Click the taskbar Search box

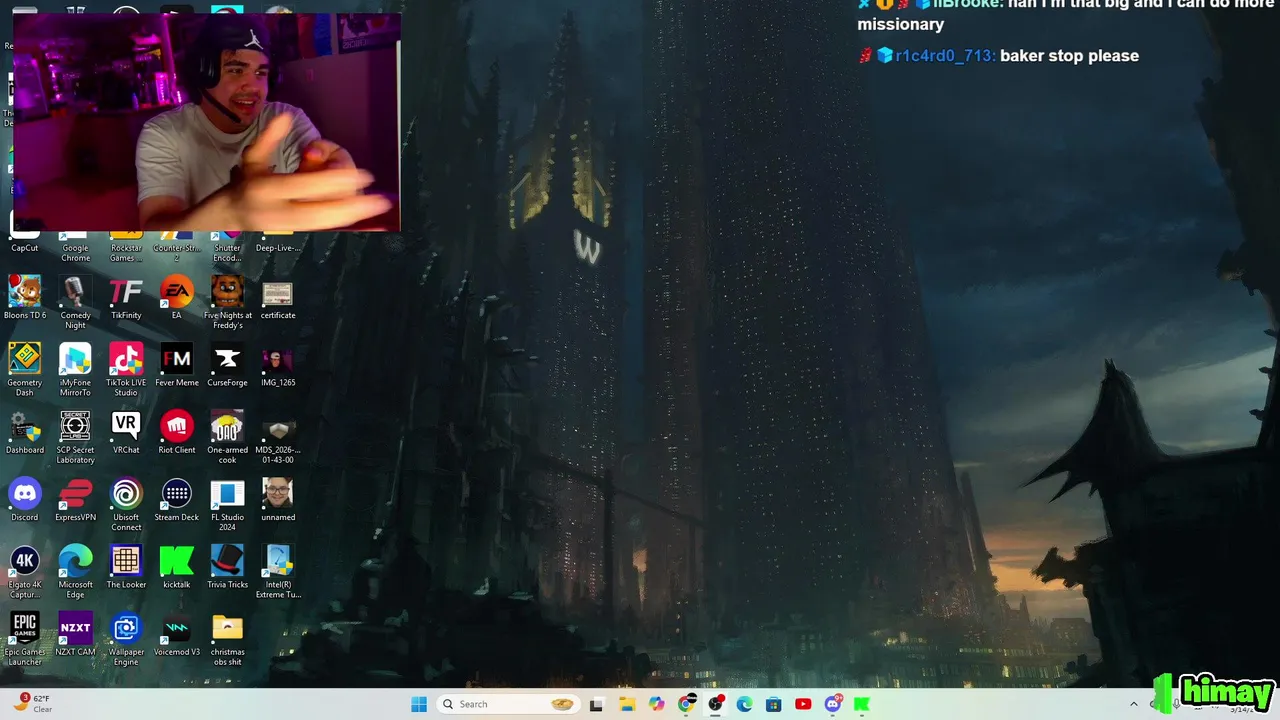coord(510,704)
